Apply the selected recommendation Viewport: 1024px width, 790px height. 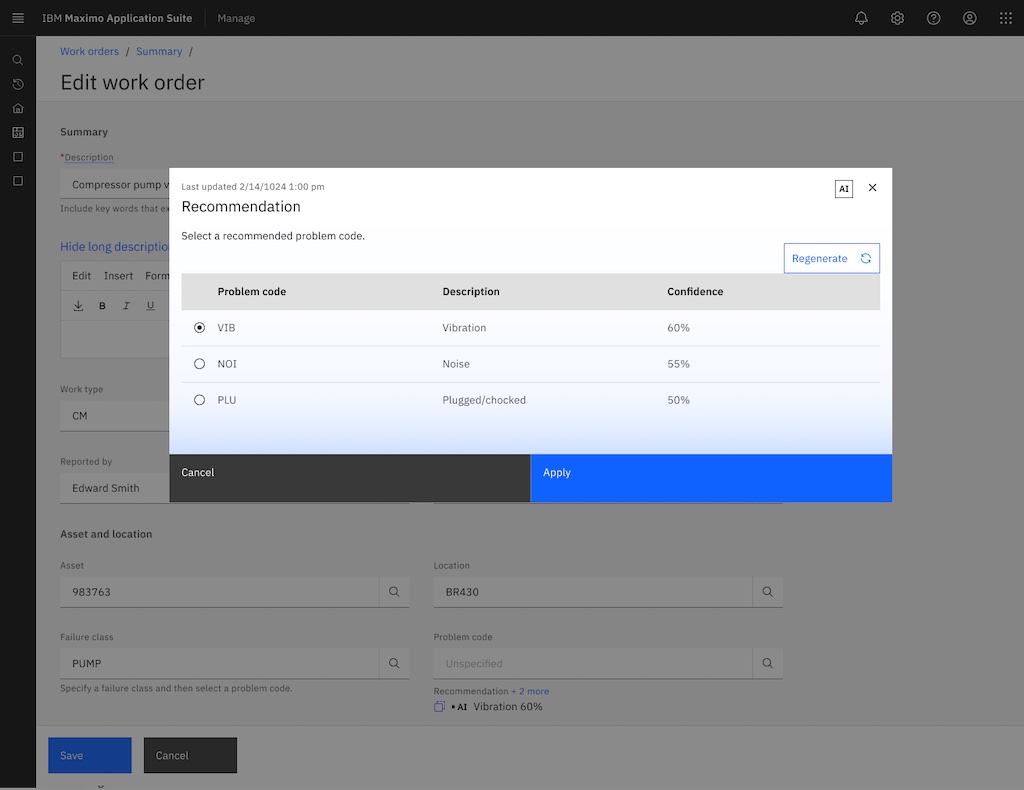[x=711, y=478]
